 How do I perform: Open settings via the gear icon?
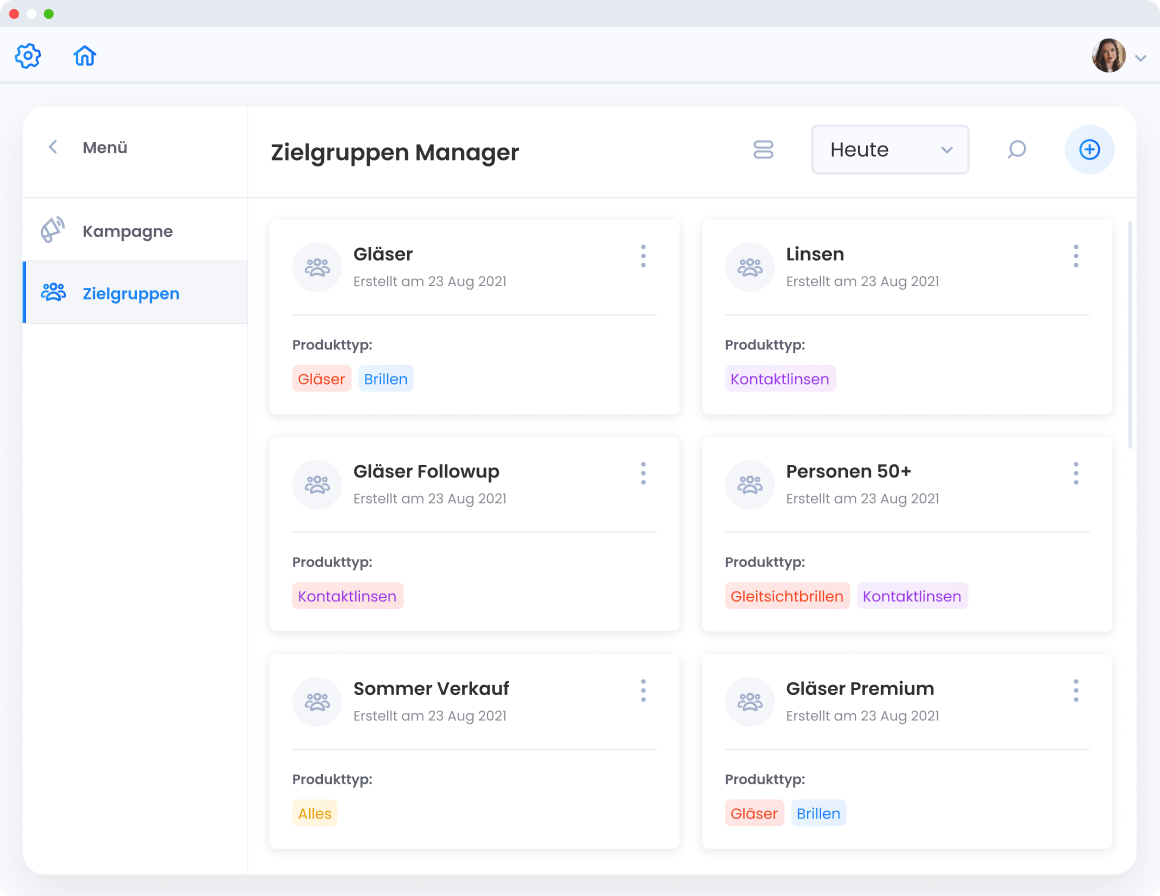coord(28,56)
